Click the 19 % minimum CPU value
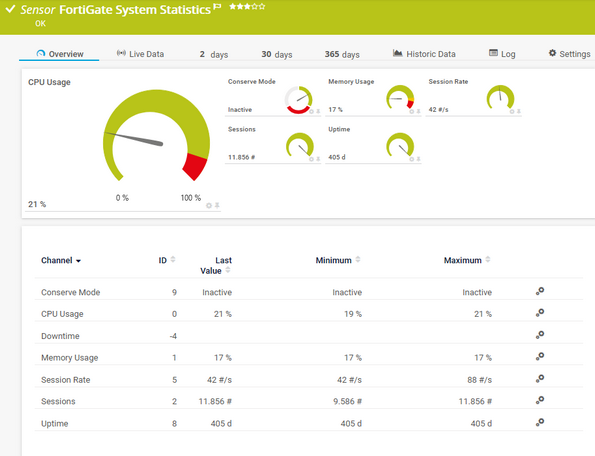This screenshot has height=456, width=595. (353, 314)
